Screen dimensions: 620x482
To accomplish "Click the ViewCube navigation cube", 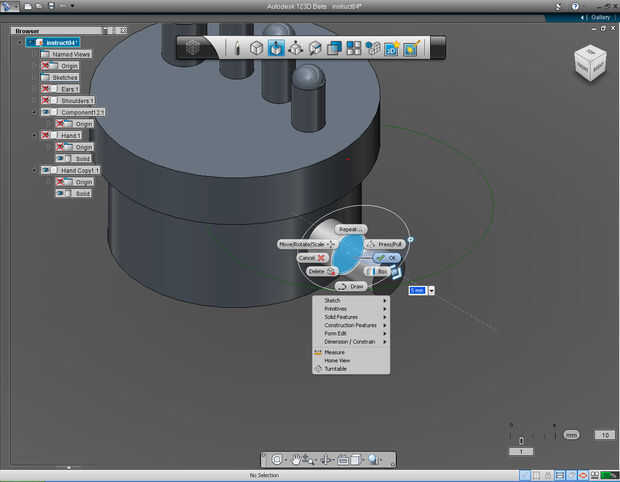I will [x=588, y=62].
